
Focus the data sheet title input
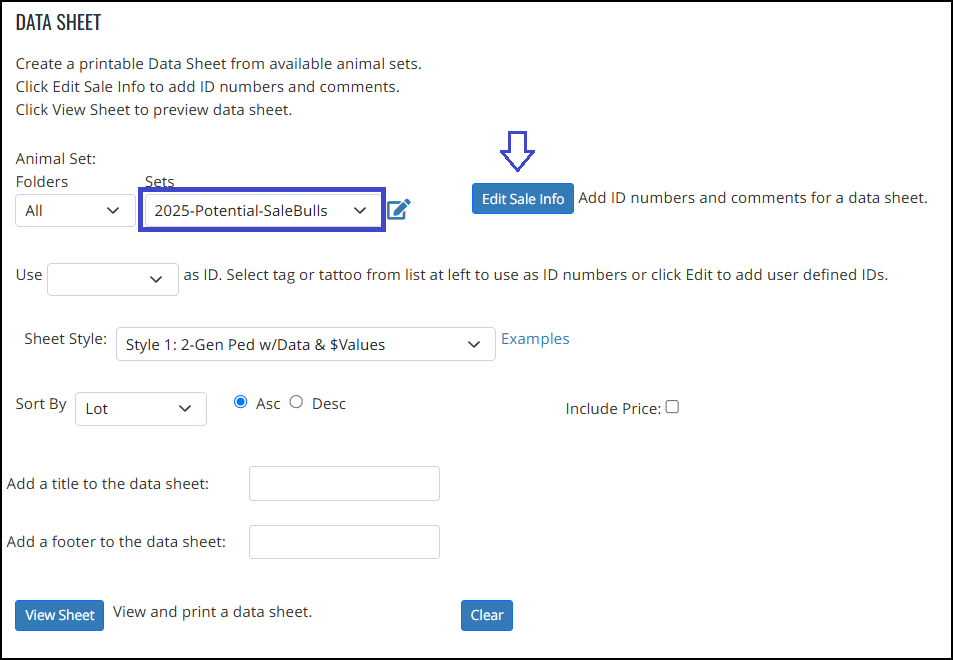click(x=345, y=484)
